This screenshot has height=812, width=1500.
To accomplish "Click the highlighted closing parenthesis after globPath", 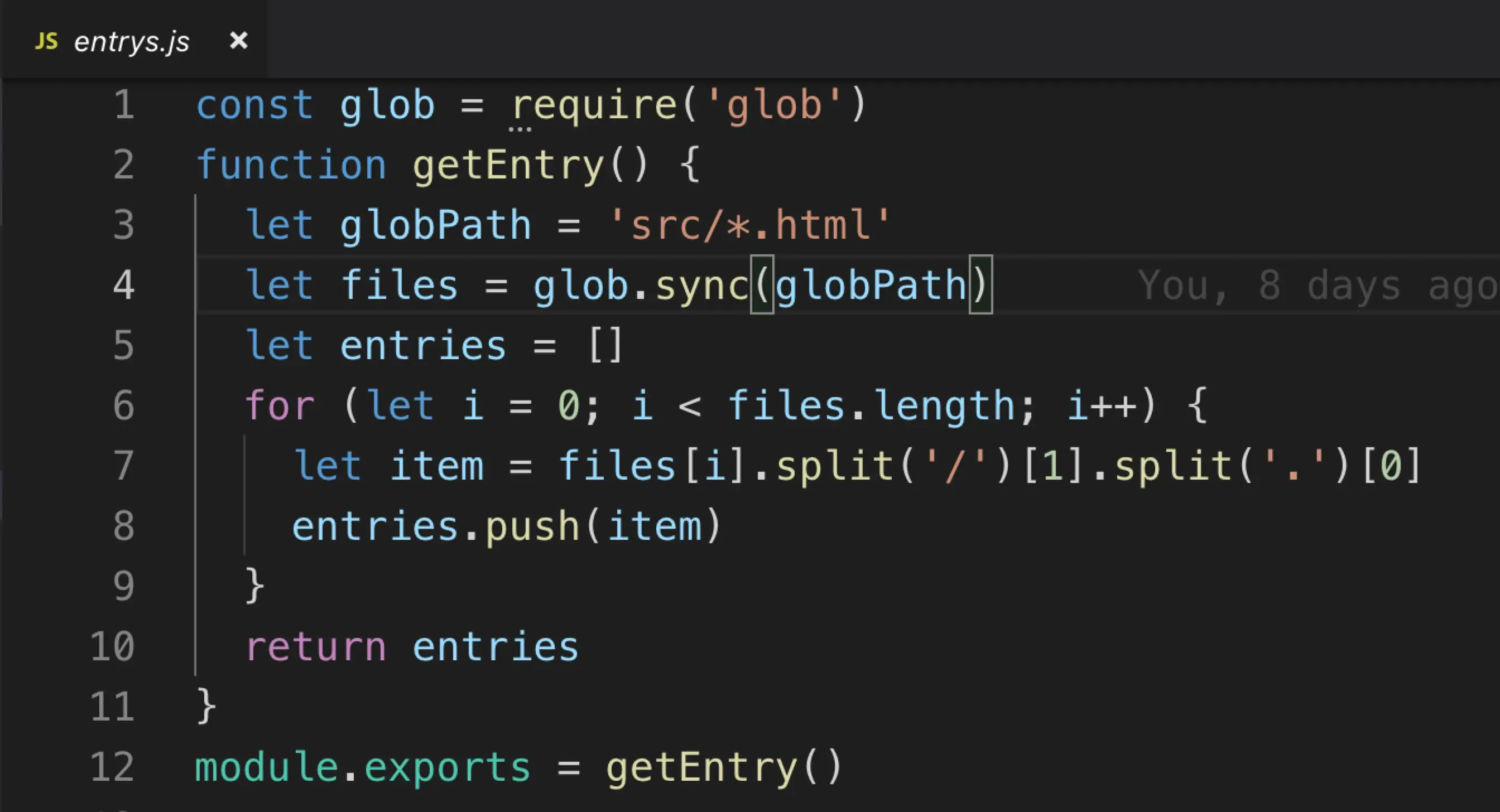I will [980, 285].
